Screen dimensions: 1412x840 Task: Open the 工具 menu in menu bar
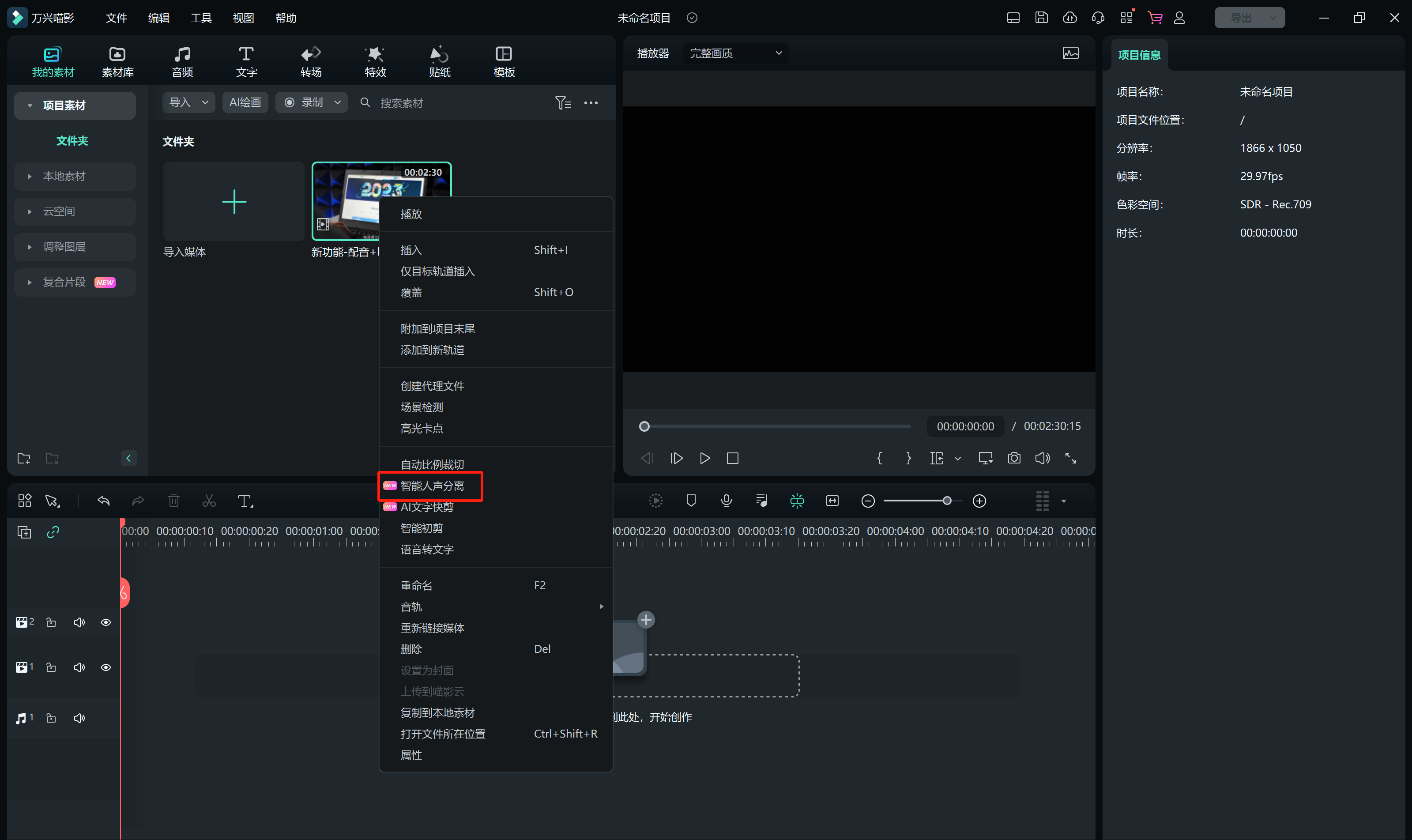[200, 18]
